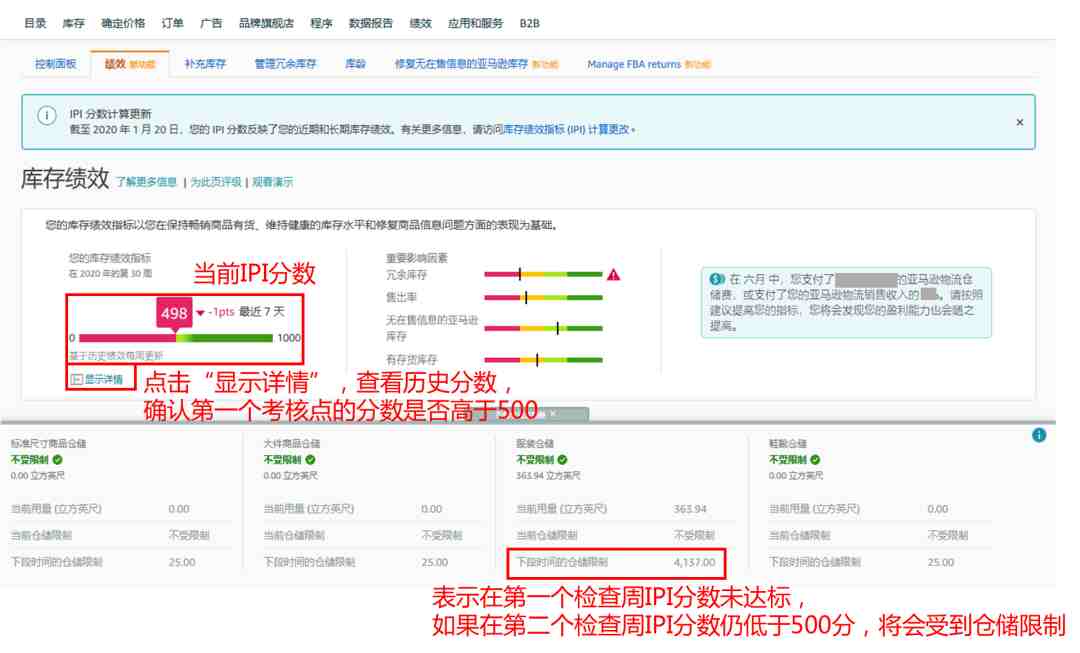The height and width of the screenshot is (653, 1080).
Task: Click the green check under 标准尺寸商品仓储
Action: pyautogui.click(x=58, y=459)
